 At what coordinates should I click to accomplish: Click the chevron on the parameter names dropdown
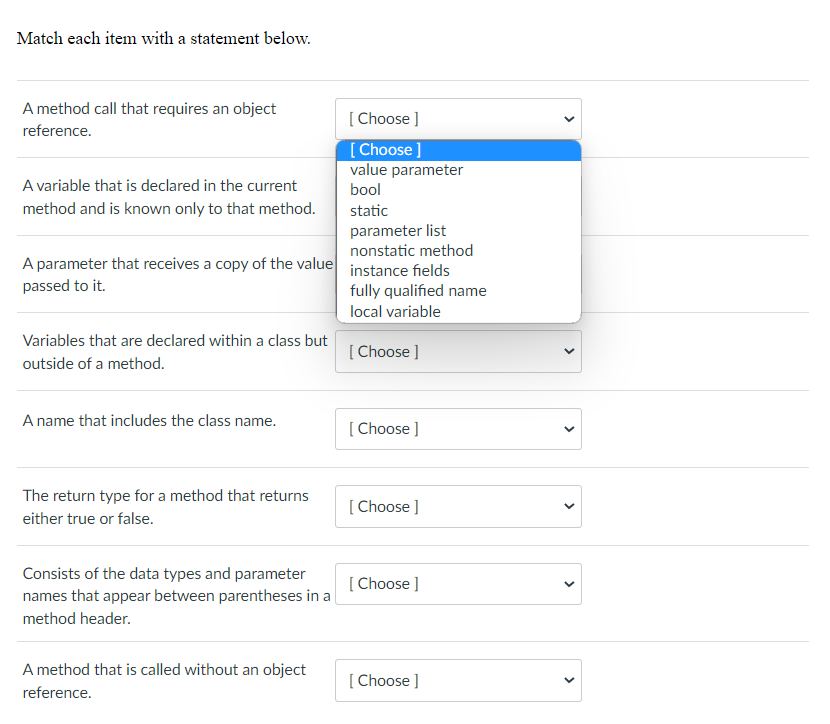pos(569,583)
